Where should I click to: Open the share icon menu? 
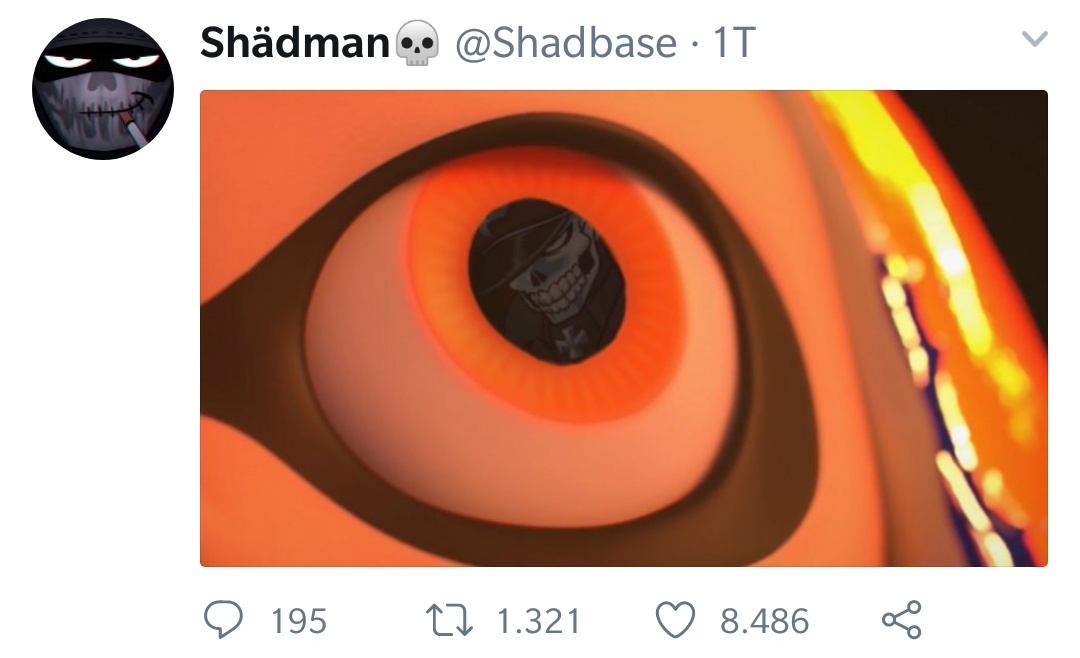point(902,619)
